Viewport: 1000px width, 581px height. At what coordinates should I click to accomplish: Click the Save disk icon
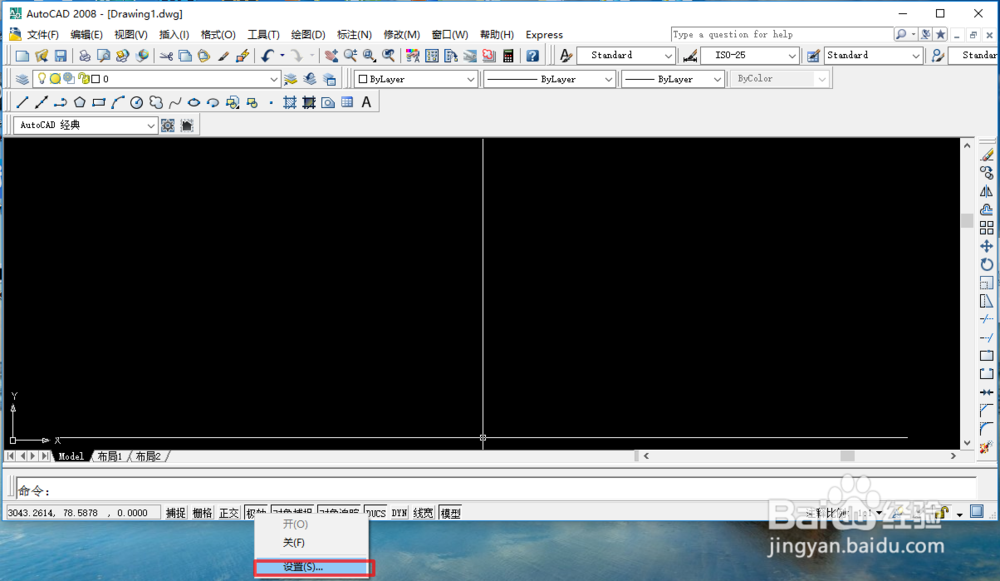[x=61, y=55]
